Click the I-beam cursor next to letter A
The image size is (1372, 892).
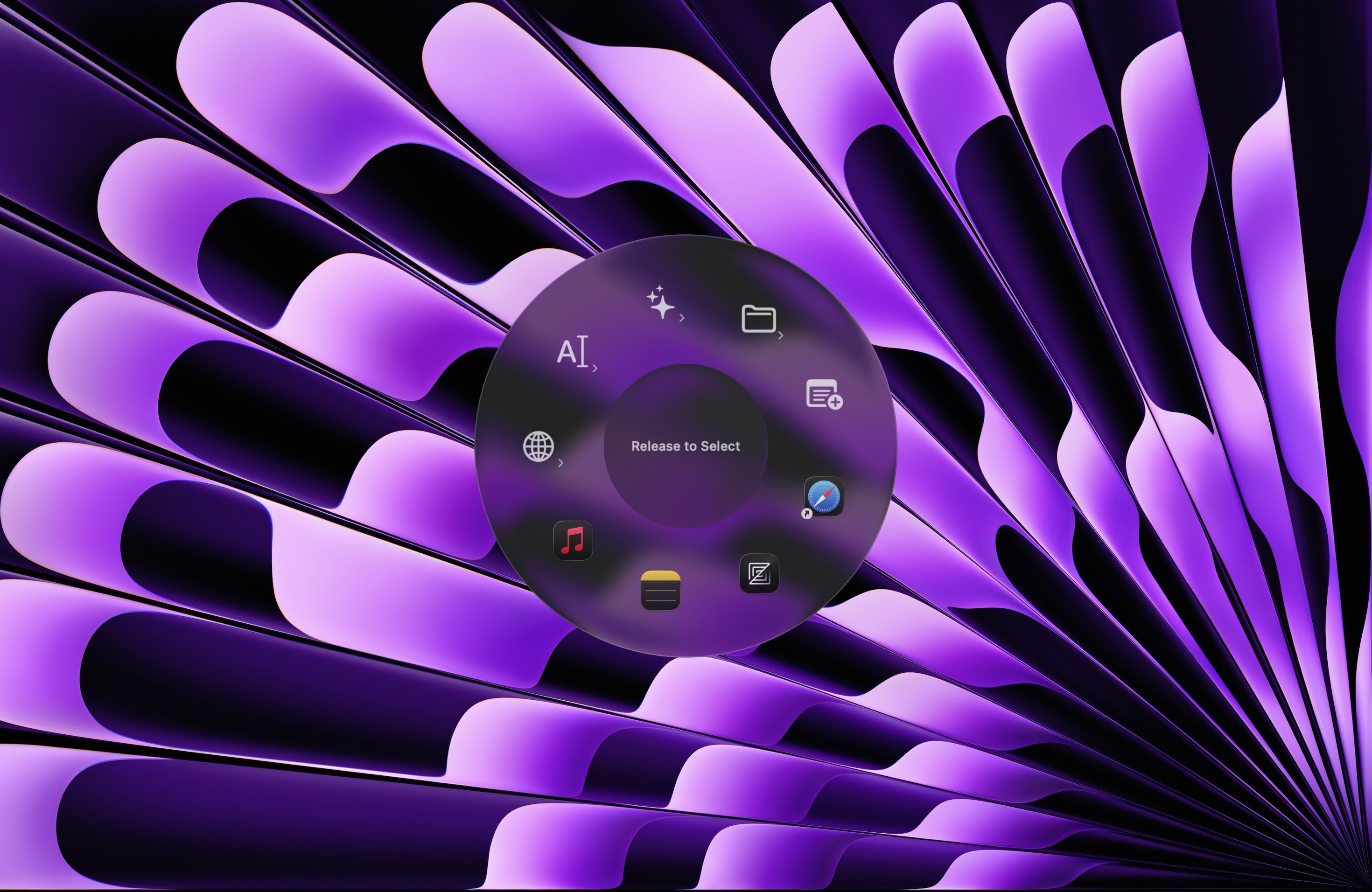click(x=583, y=351)
